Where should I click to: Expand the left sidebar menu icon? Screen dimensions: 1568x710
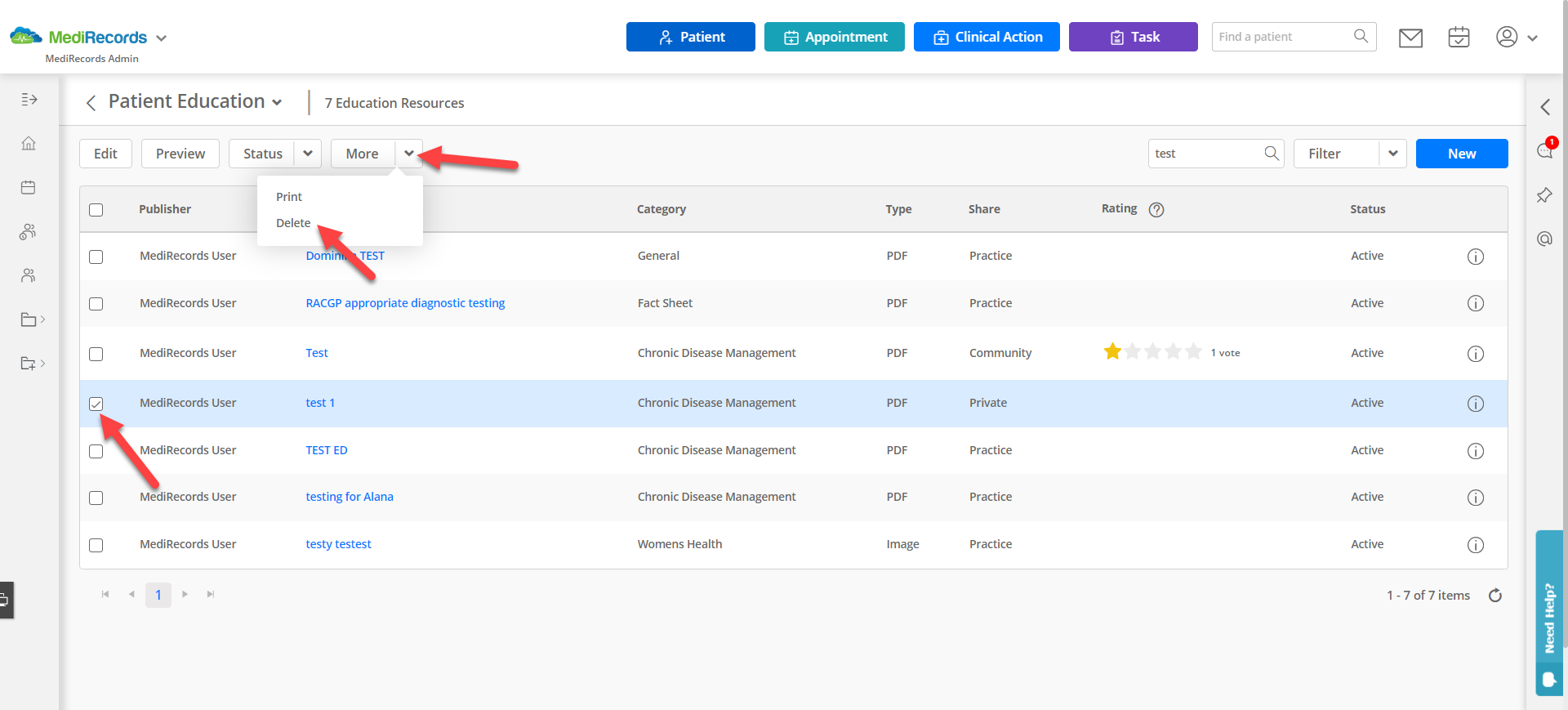pyautogui.click(x=29, y=100)
